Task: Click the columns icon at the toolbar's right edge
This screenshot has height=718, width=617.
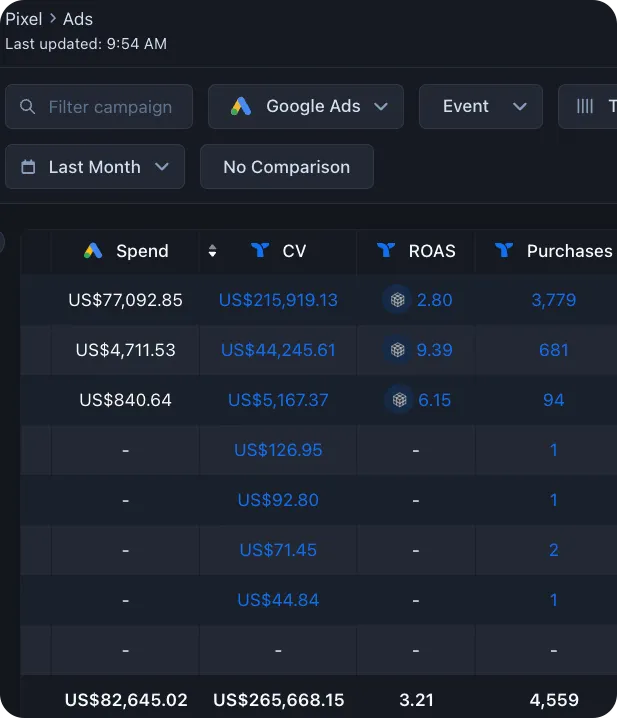Action: click(x=585, y=107)
